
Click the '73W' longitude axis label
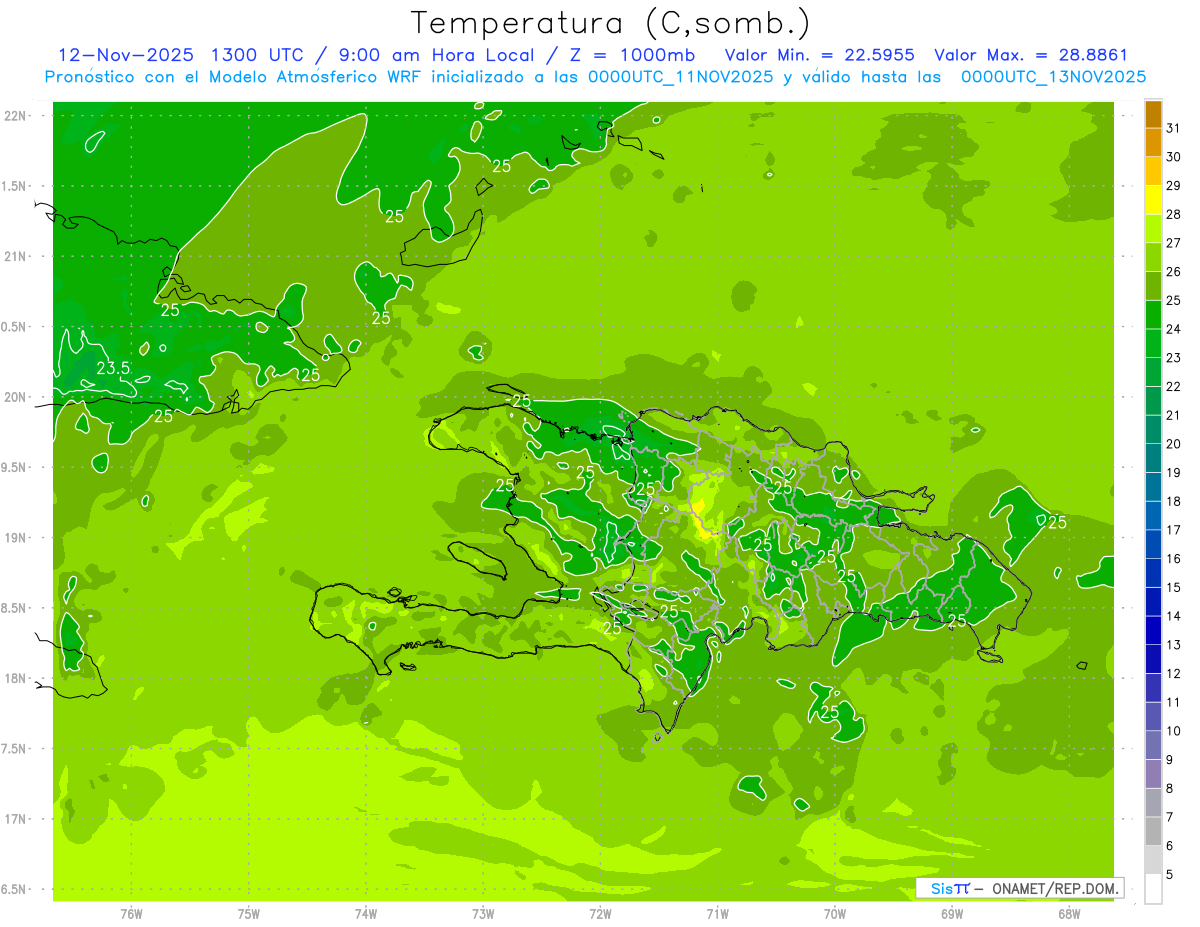[483, 913]
